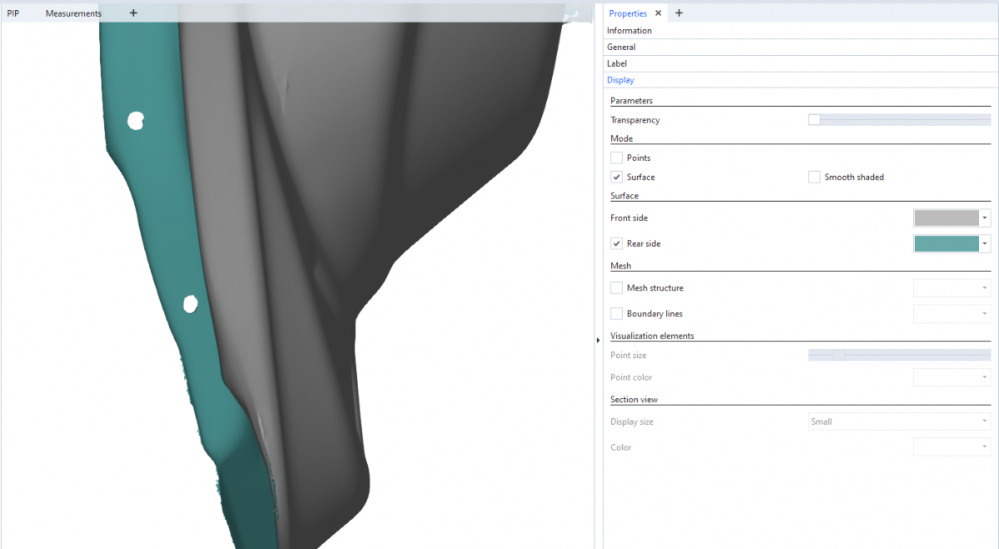999x549 pixels.
Task: Open the Boundary lines color dropdown
Action: (952, 314)
